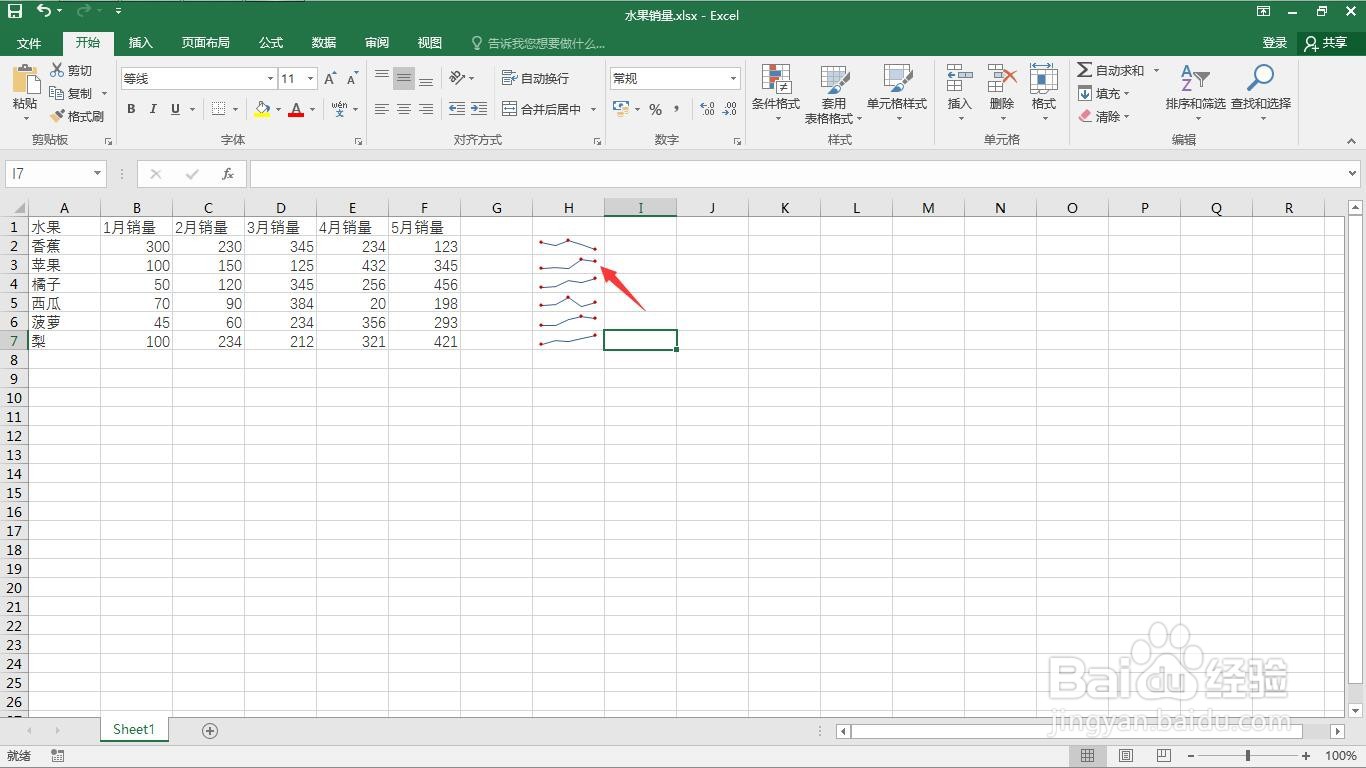Open Cell Styles icon
The height and width of the screenshot is (768, 1366).
[x=897, y=80]
